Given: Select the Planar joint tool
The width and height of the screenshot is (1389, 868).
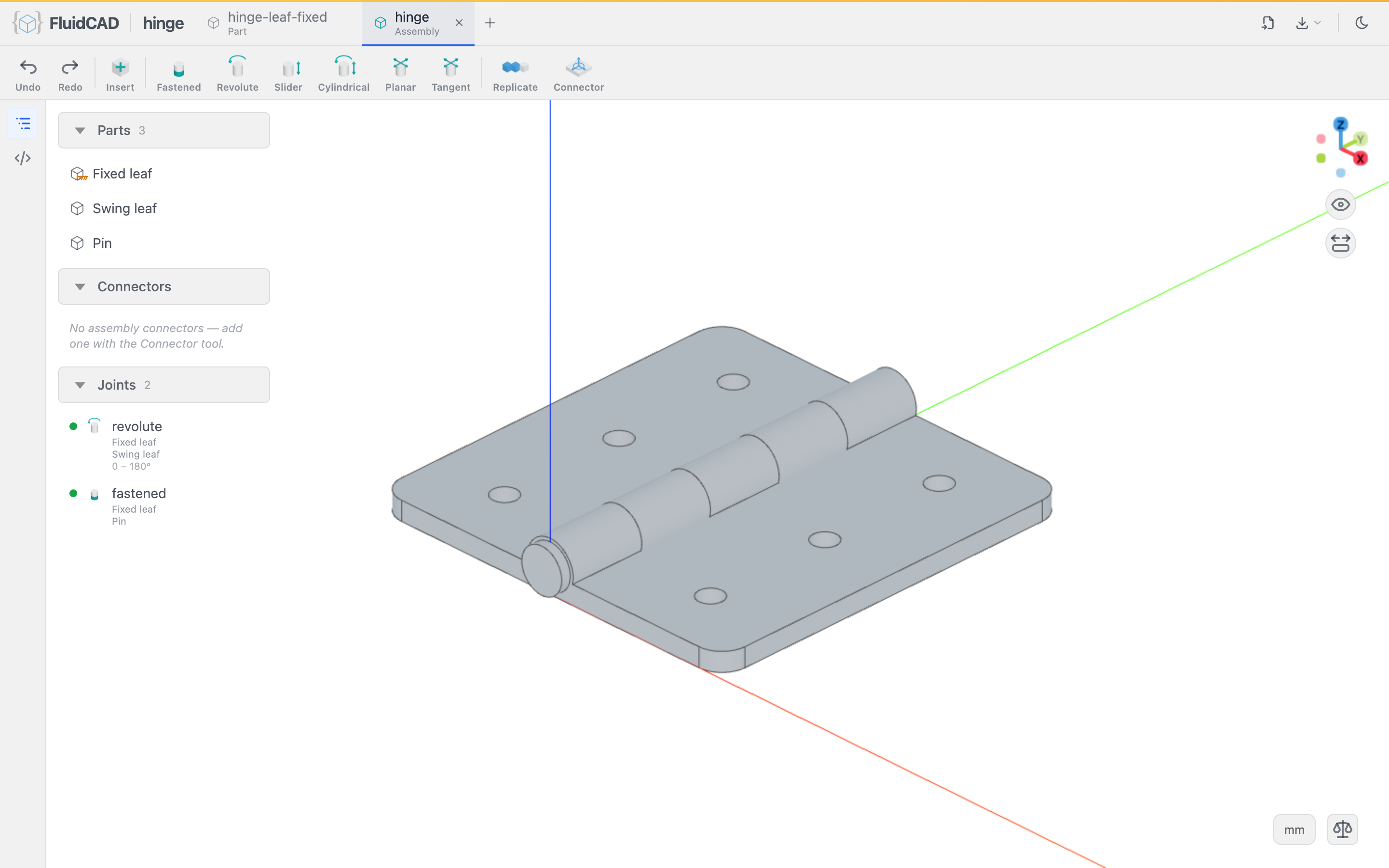Looking at the screenshot, I should point(400,75).
